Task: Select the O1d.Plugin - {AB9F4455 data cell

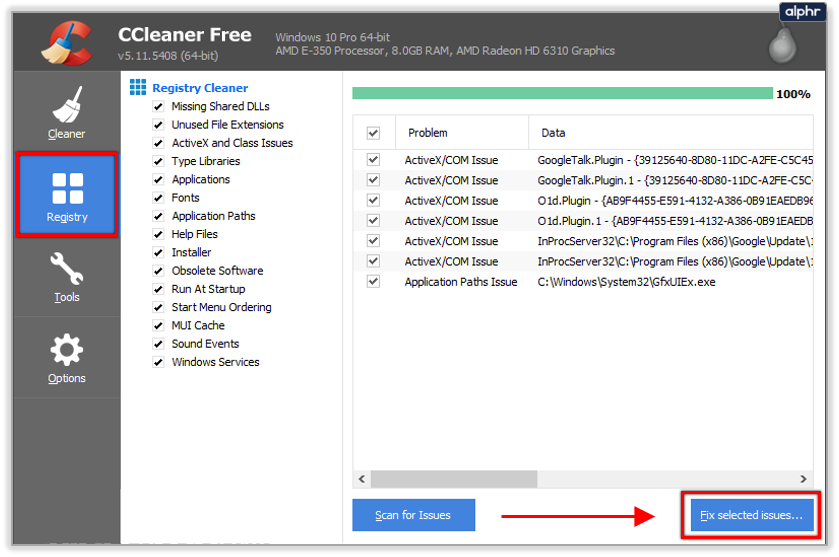Action: pyautogui.click(x=675, y=201)
